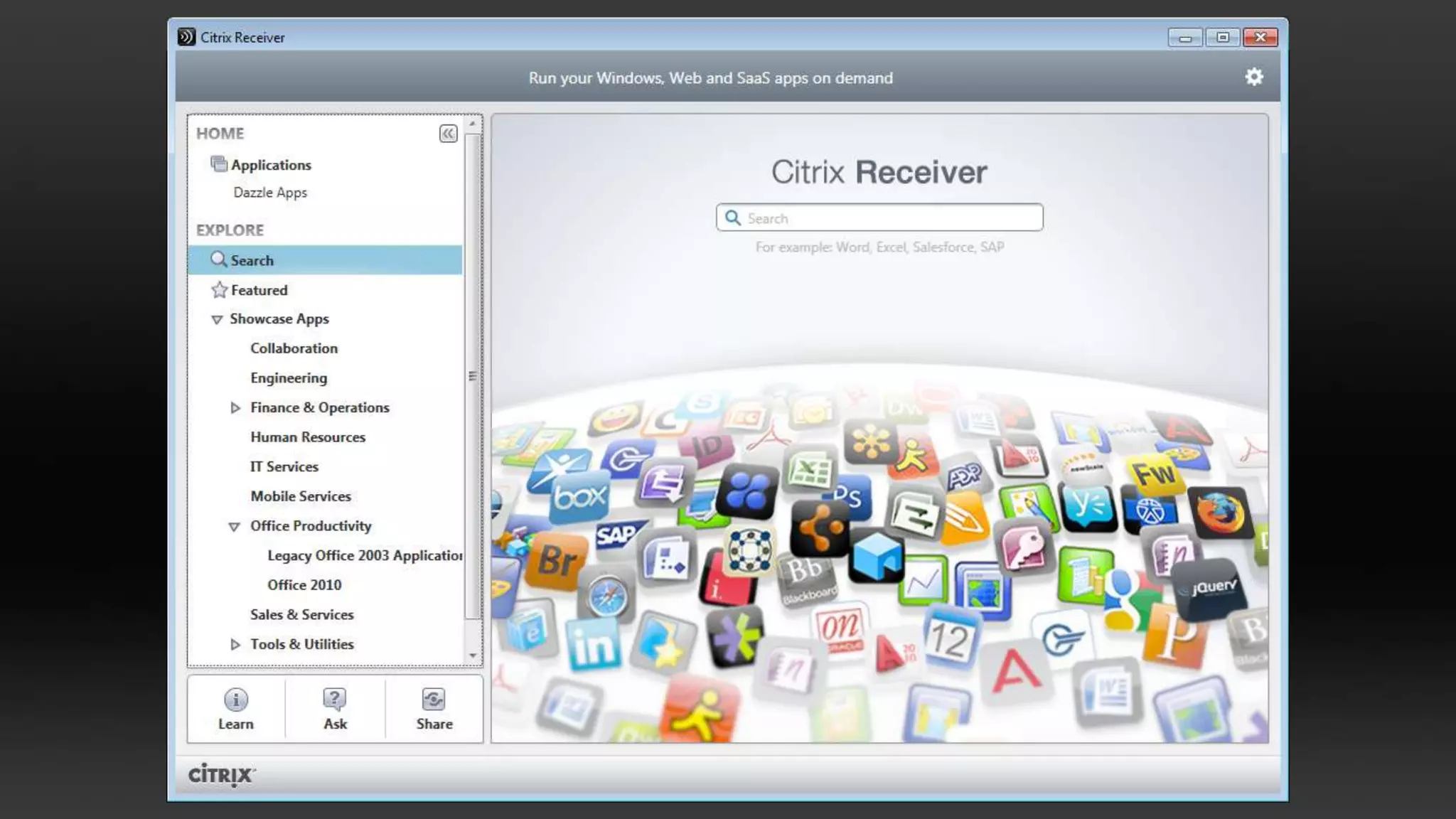Viewport: 1456px width, 819px height.
Task: Click the Learn info icon
Action: (x=235, y=700)
